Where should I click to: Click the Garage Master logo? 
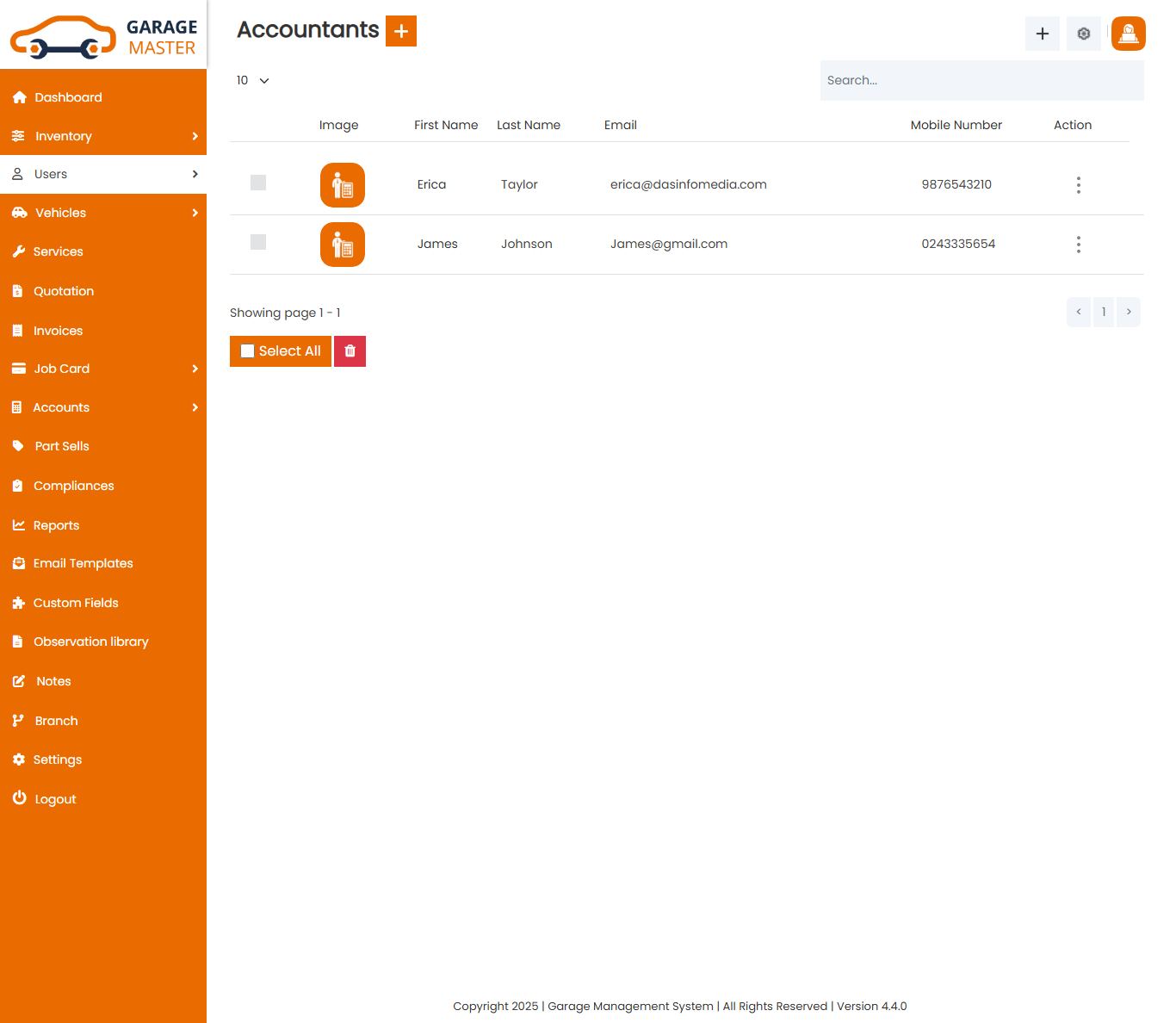[x=103, y=34]
